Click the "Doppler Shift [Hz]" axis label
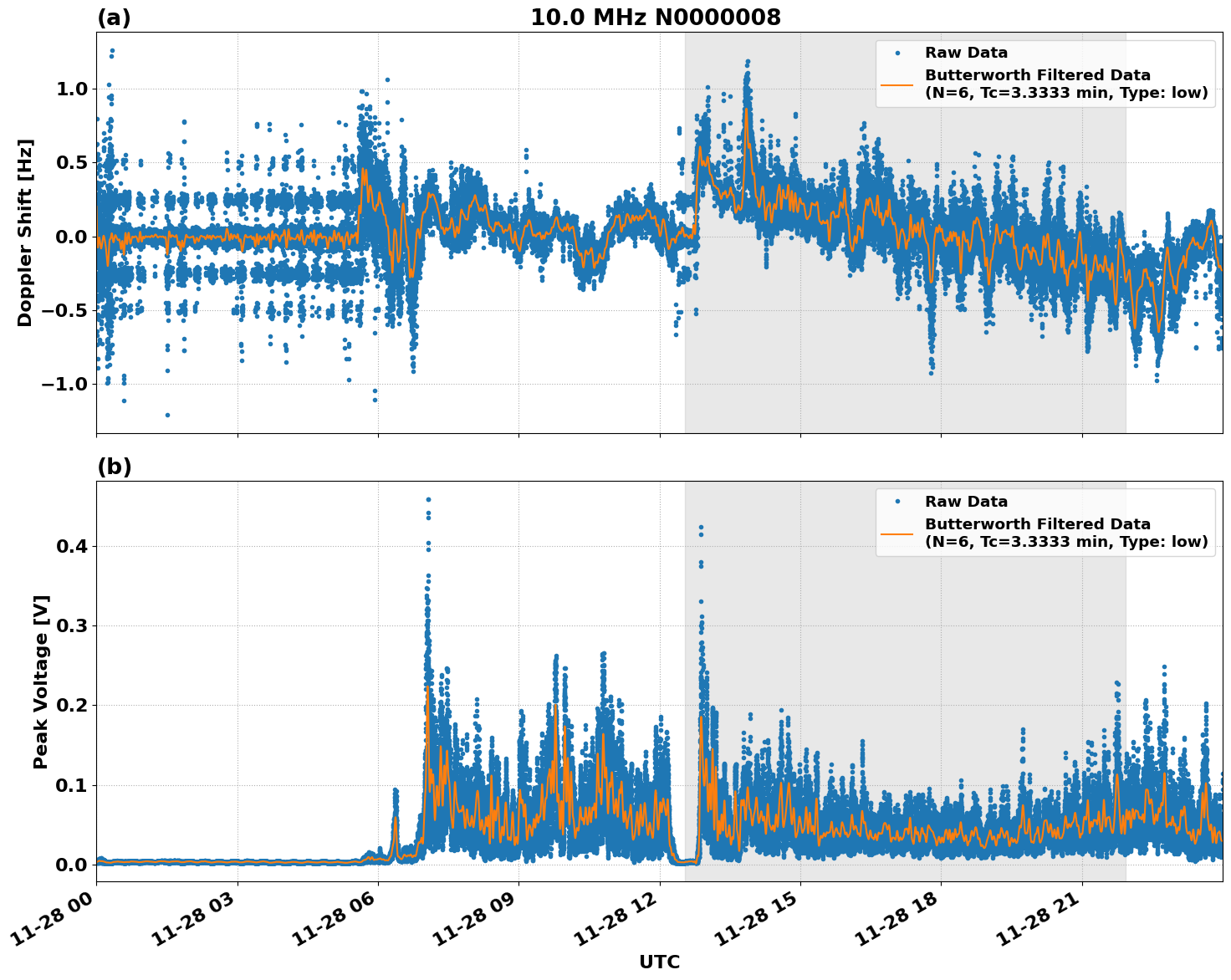 pos(25,232)
